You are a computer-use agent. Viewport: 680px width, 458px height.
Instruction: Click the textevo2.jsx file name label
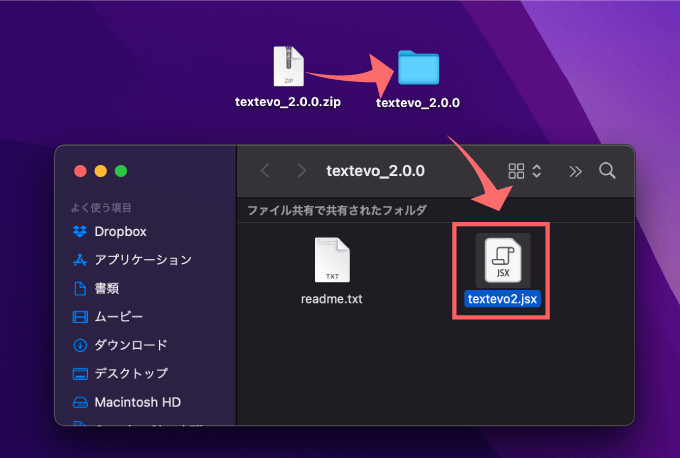502,299
